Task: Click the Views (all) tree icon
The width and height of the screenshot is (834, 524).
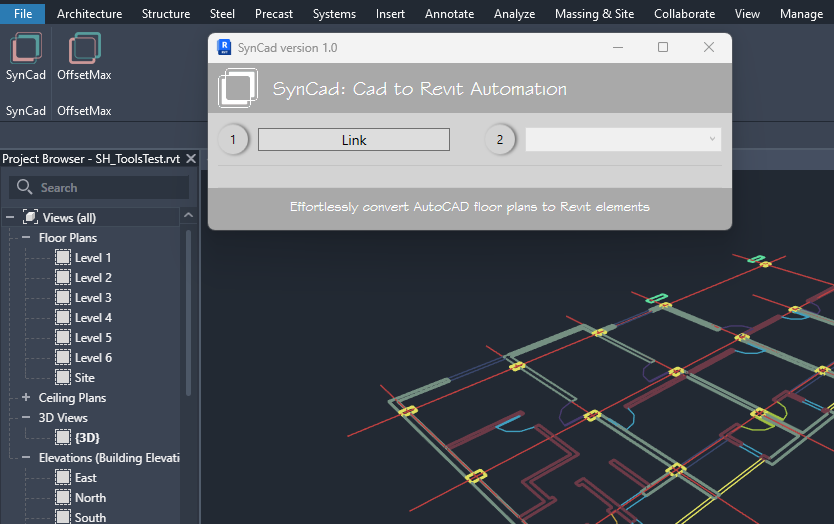Action: tap(30, 217)
